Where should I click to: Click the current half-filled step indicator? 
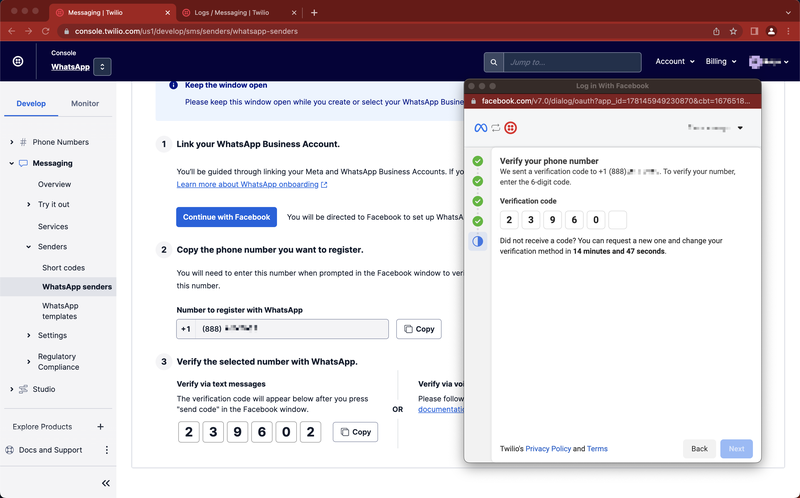click(x=478, y=241)
